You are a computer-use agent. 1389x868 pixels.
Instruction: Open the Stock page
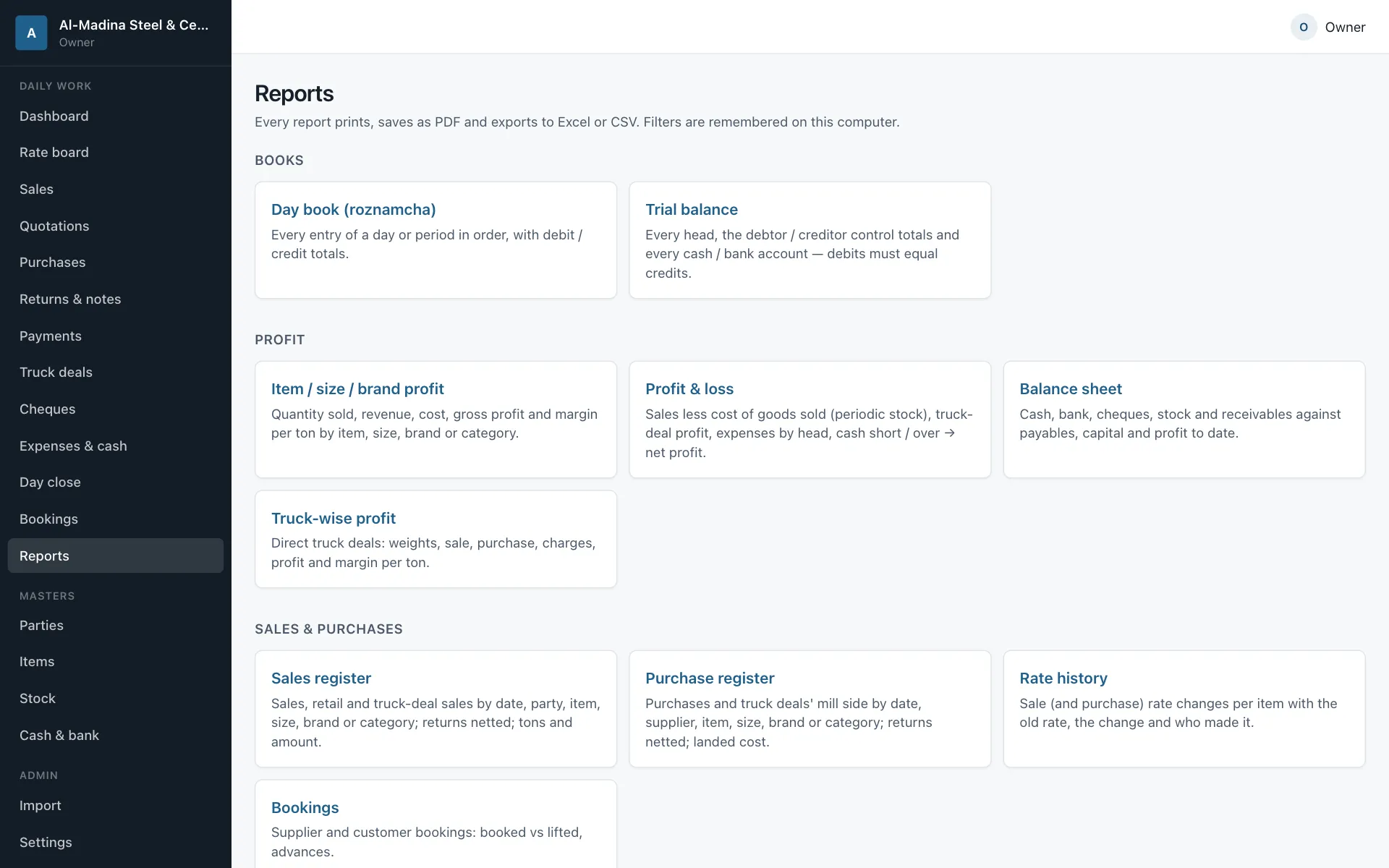click(x=116, y=699)
